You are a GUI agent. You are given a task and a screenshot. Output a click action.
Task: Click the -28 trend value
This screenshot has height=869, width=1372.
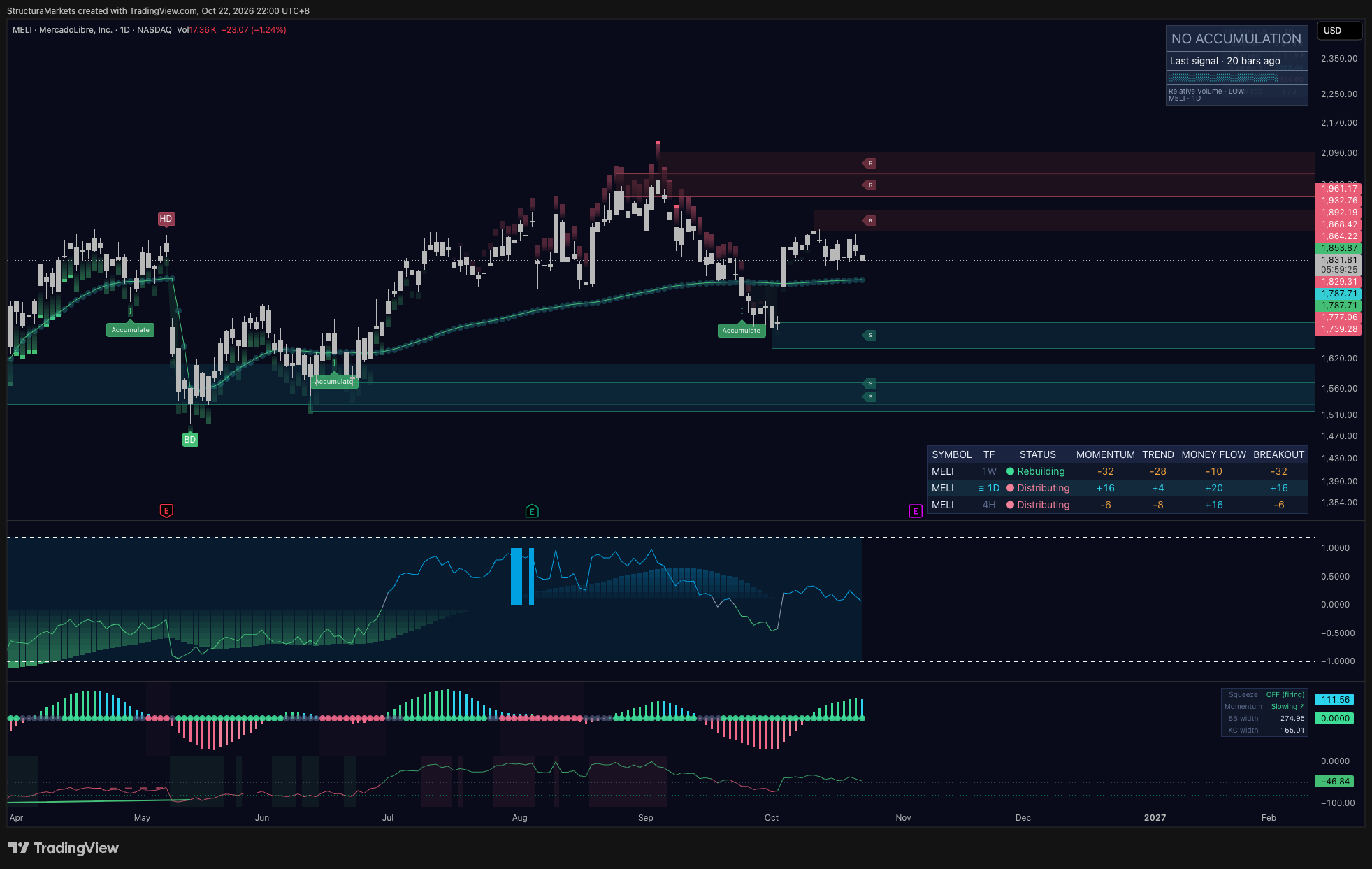[x=1157, y=471]
